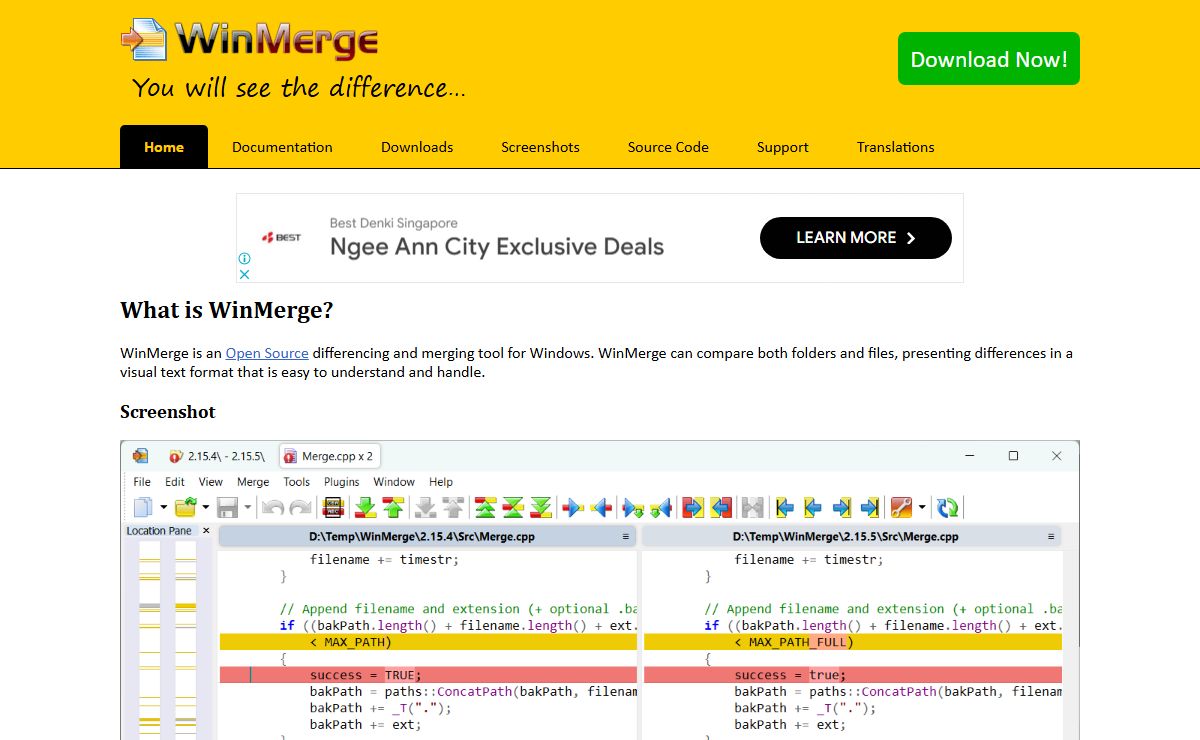The height and width of the screenshot is (740, 1200).
Task: Open right pane header menu for 2.15.5 file
Action: (x=1050, y=537)
